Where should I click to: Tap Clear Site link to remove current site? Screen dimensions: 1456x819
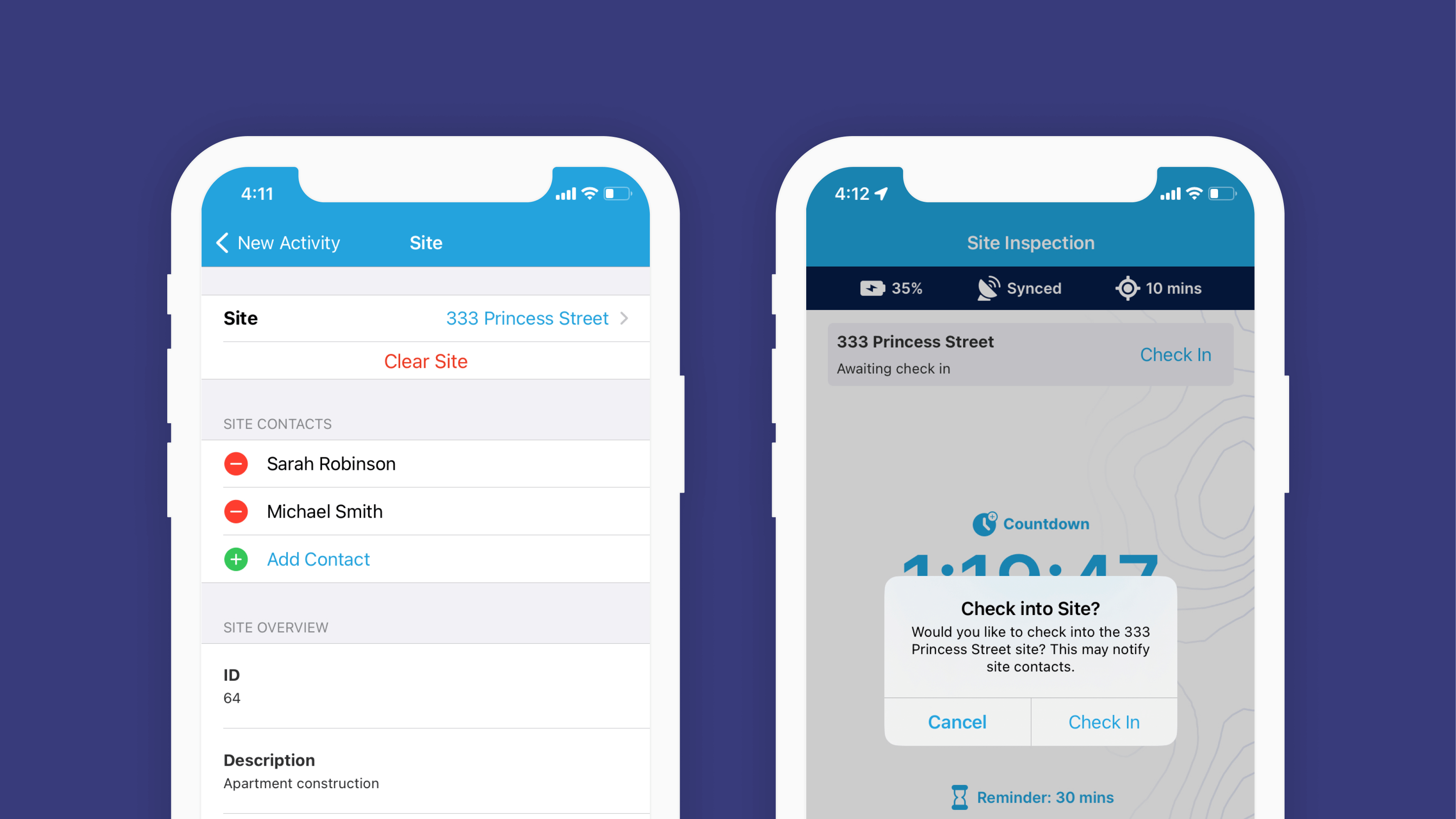coord(425,361)
